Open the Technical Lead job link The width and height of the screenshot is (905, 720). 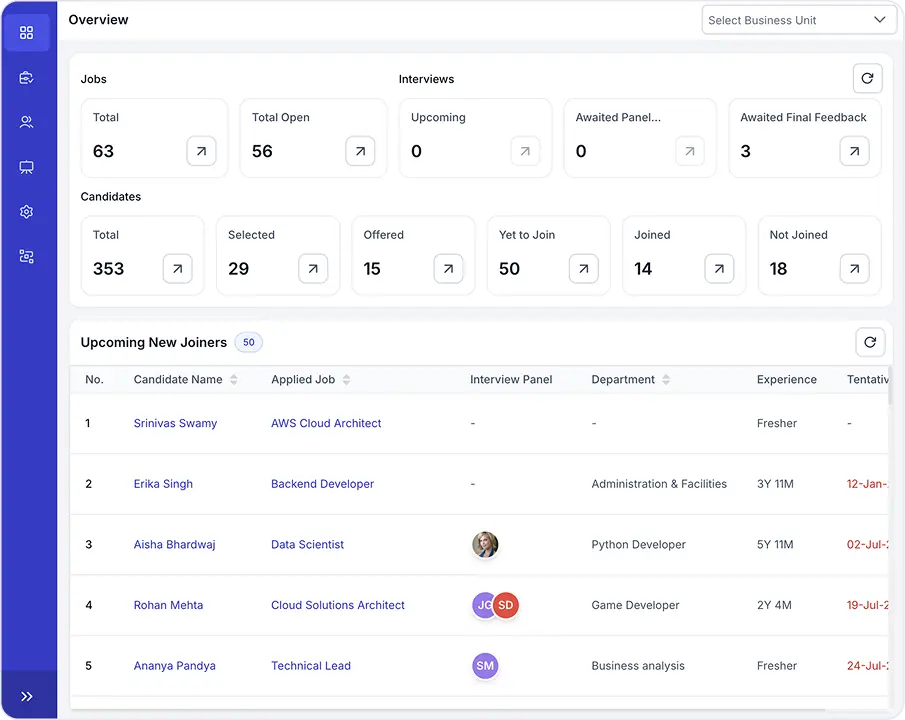pos(311,666)
